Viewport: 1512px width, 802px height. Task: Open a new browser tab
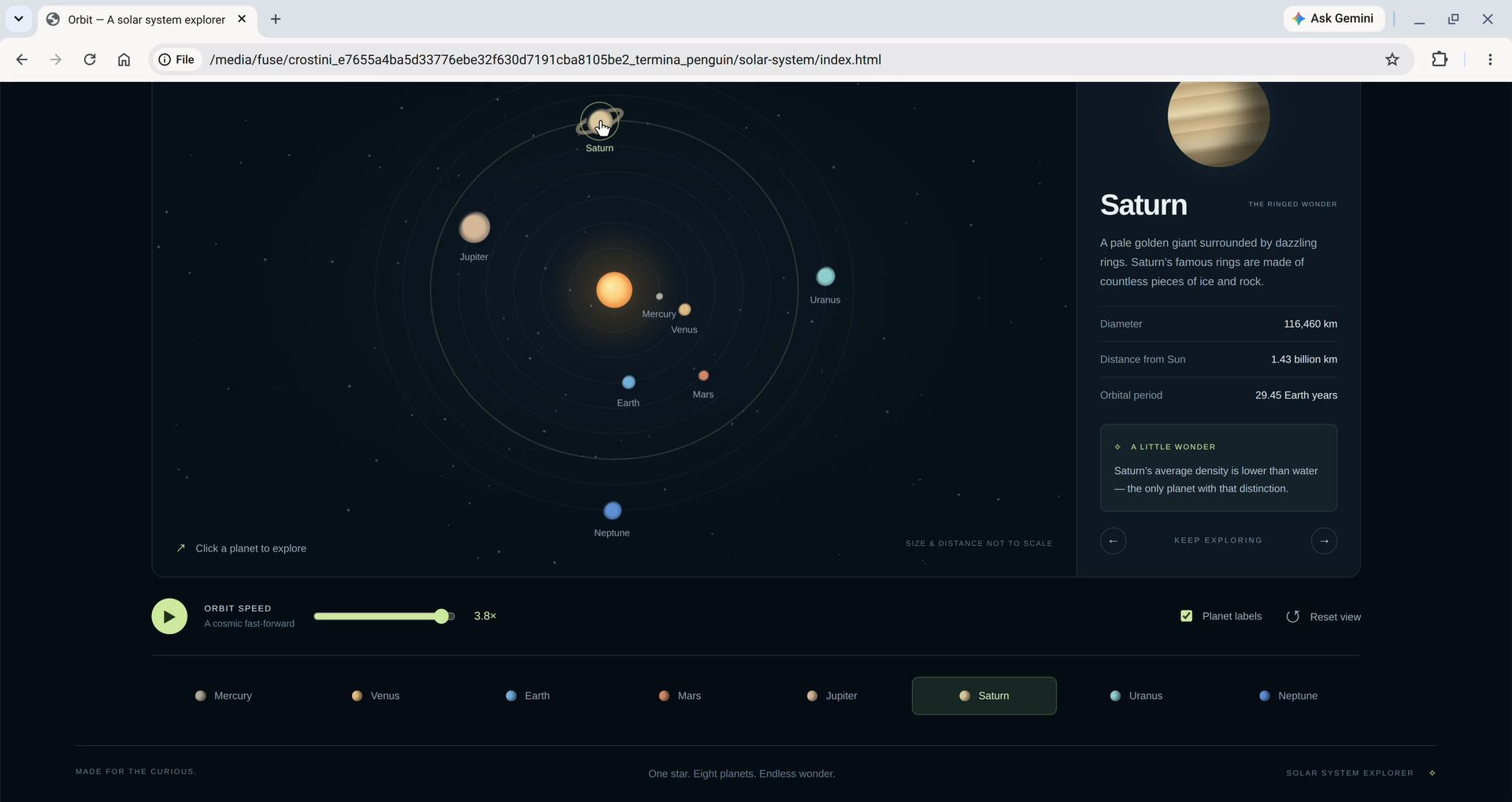pyautogui.click(x=276, y=19)
